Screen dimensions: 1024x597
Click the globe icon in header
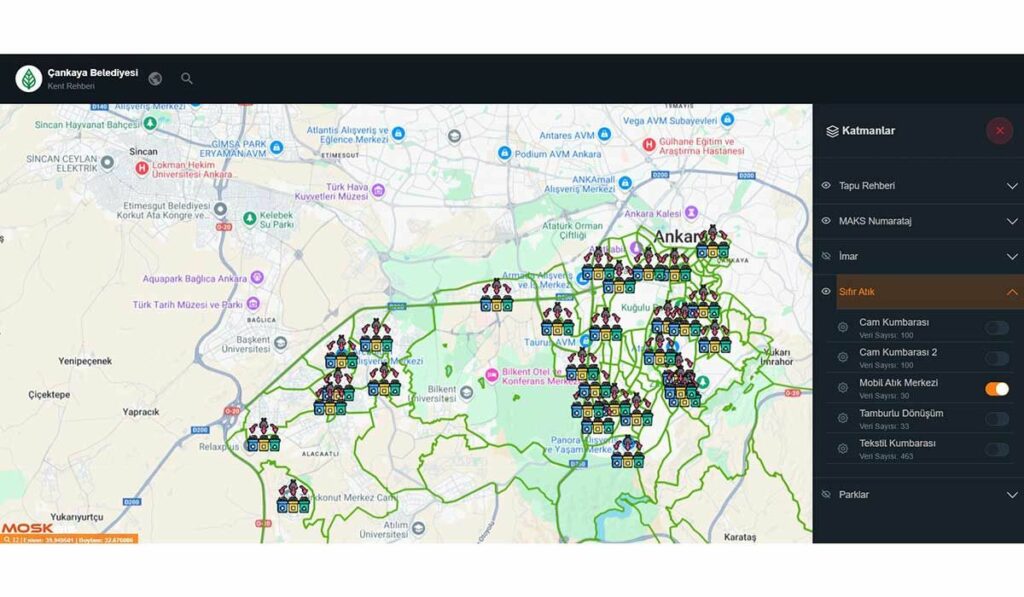pos(155,78)
